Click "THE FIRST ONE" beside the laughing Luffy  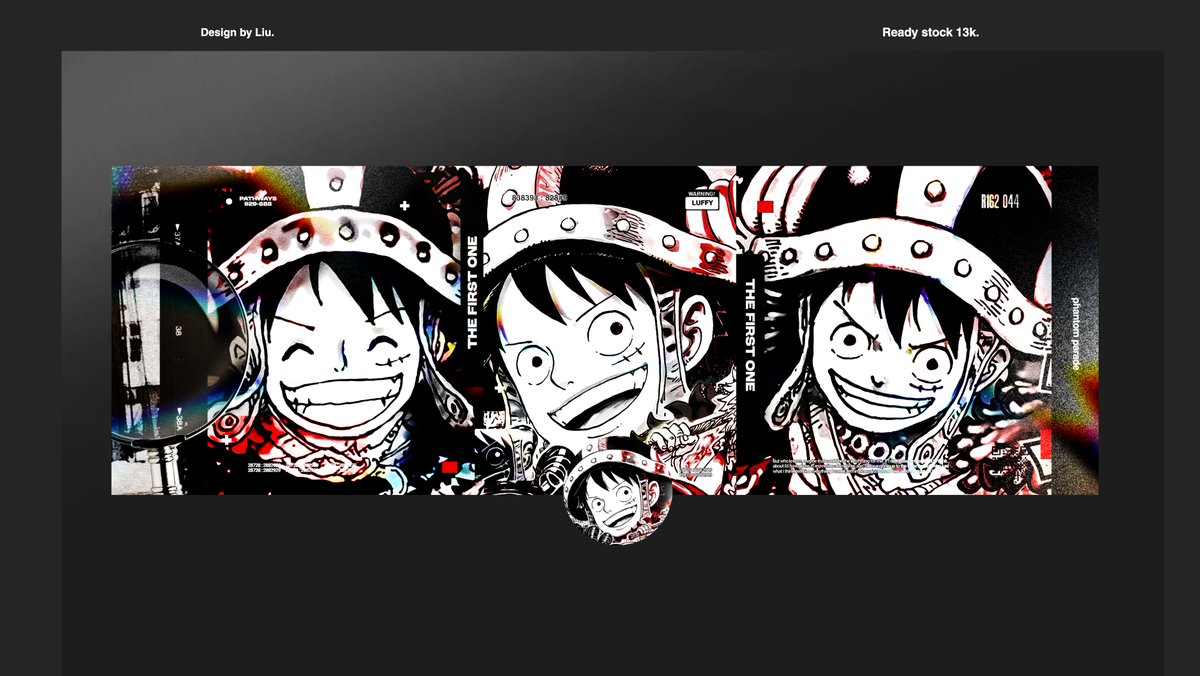click(x=474, y=292)
